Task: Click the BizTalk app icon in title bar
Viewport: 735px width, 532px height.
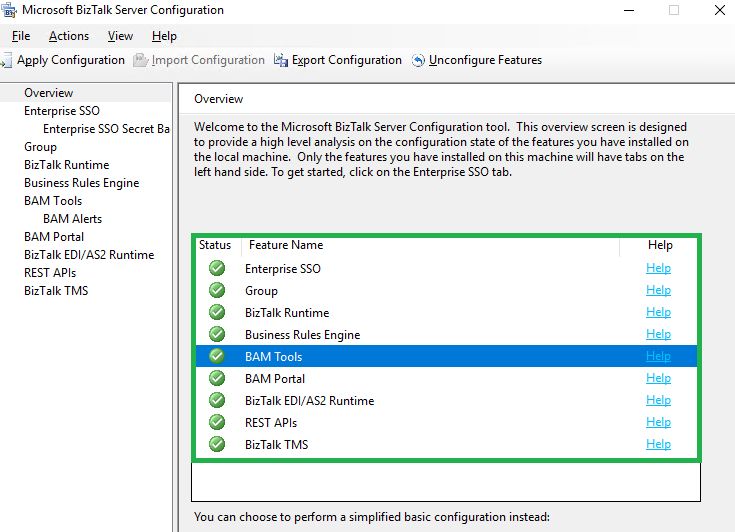Action: pos(8,10)
